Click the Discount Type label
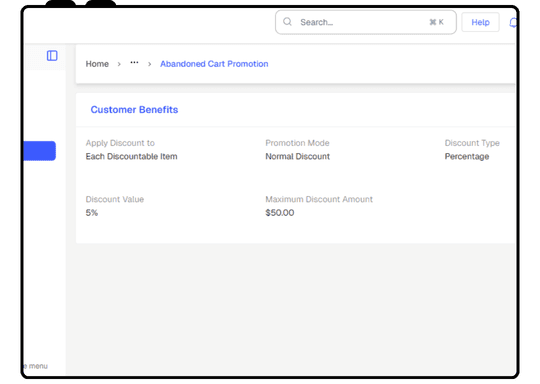The height and width of the screenshot is (384, 540). click(x=472, y=143)
